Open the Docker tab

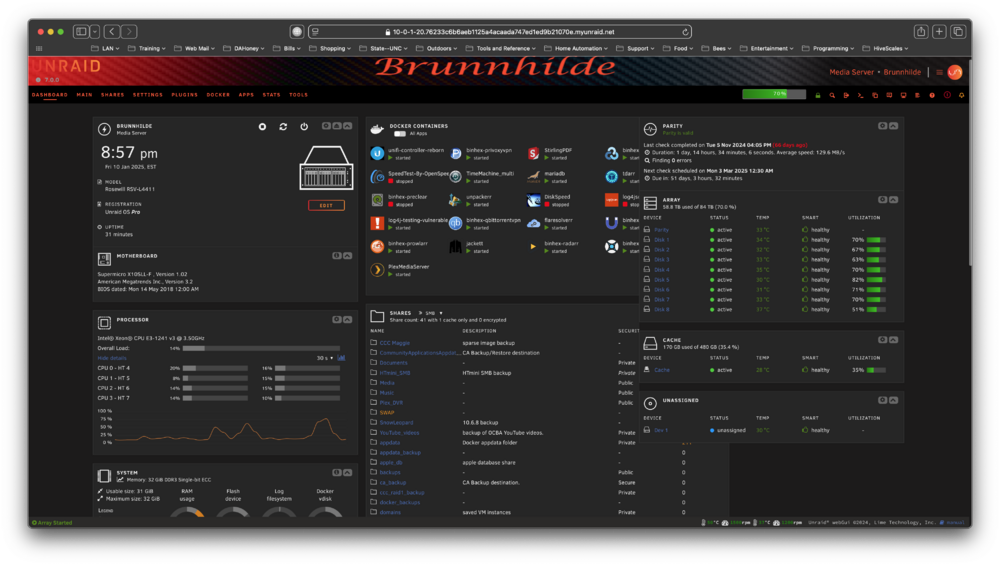click(x=218, y=94)
